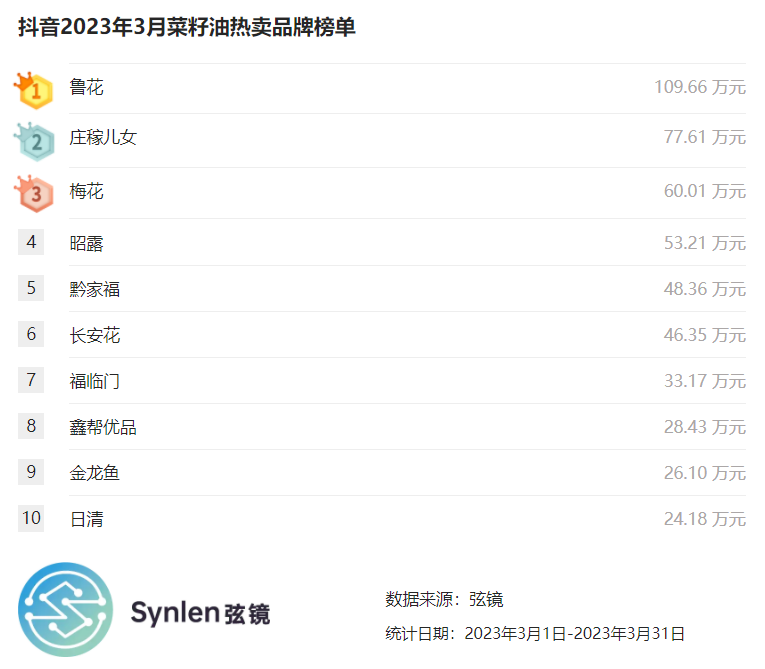Click the bronze rank 3 crown badge
The height and width of the screenshot is (669, 765).
(34, 194)
